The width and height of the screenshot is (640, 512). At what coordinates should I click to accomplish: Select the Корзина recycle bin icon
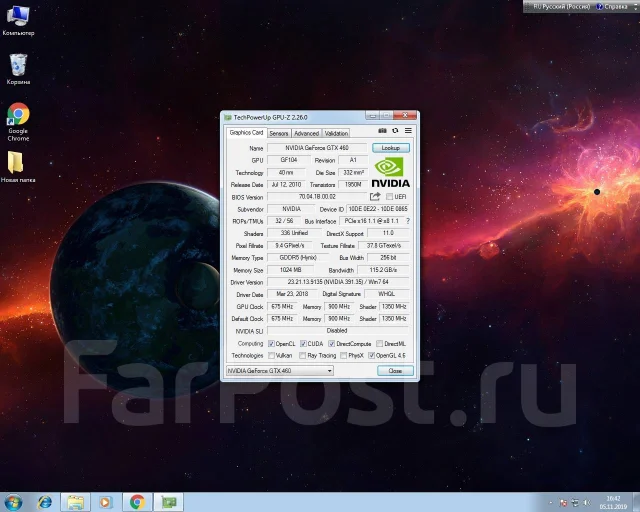(18, 69)
